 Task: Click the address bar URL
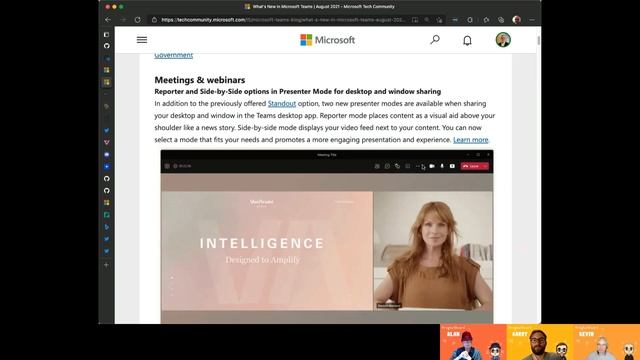(x=283, y=20)
